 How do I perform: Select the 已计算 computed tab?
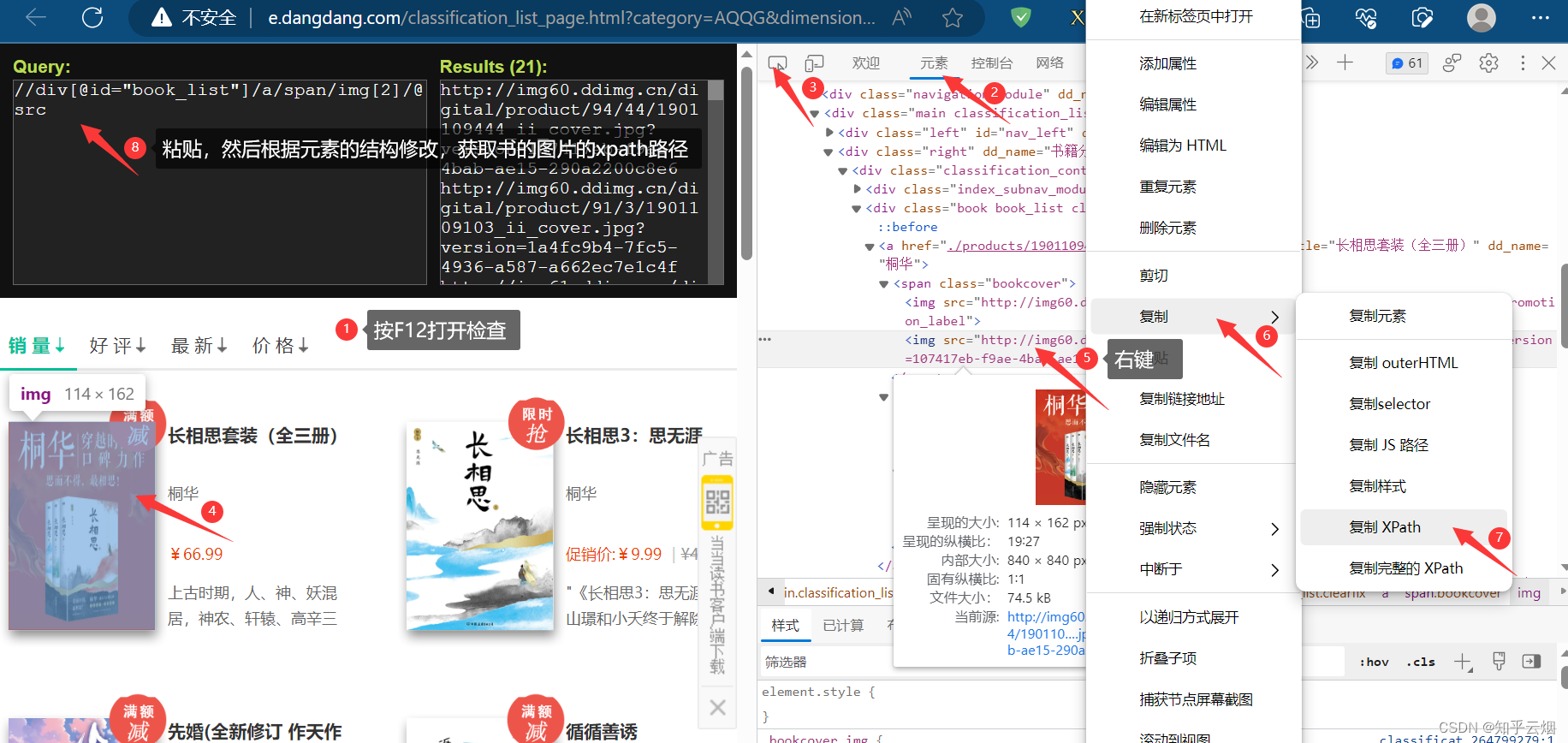click(x=843, y=626)
